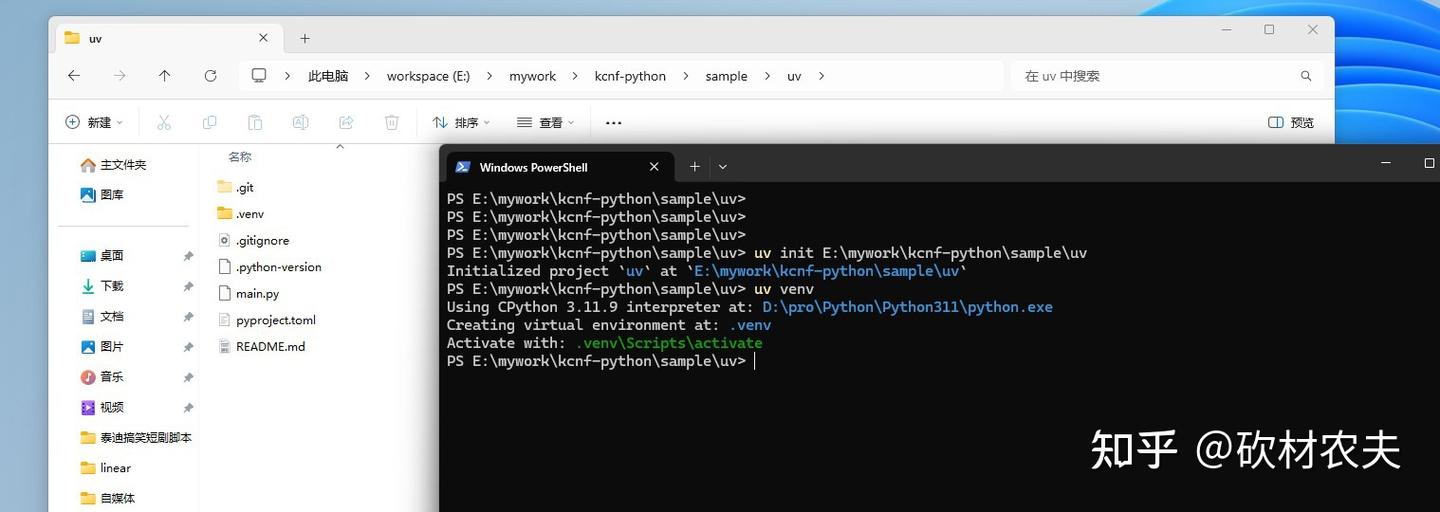Viewport: 1440px width, 512px height.
Task: Open PowerShell new tab profile dropdown
Action: point(723,167)
